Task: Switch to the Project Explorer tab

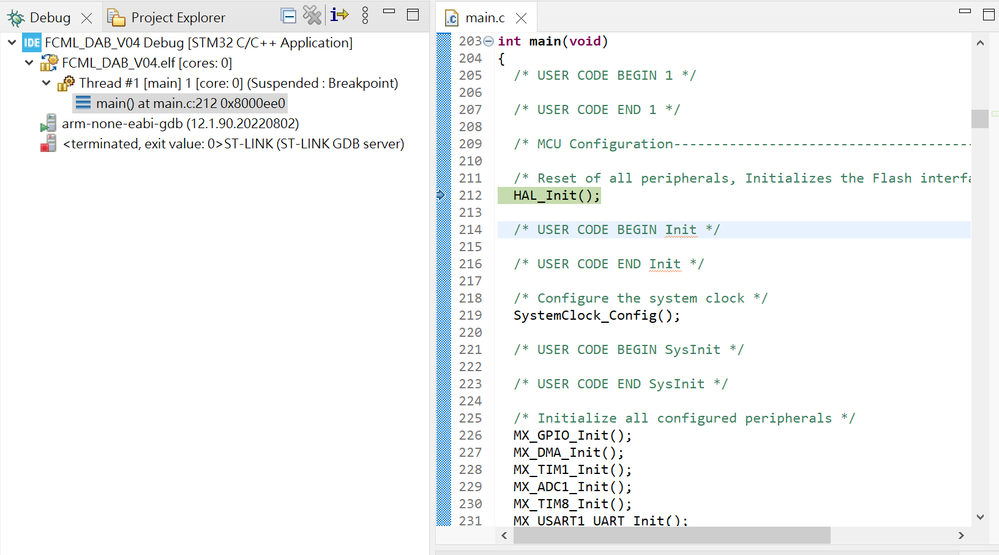Action: click(x=166, y=18)
